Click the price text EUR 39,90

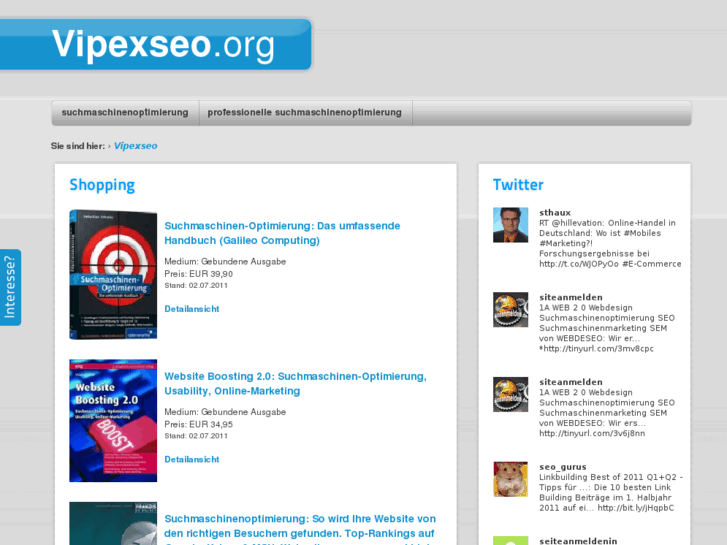coord(211,274)
